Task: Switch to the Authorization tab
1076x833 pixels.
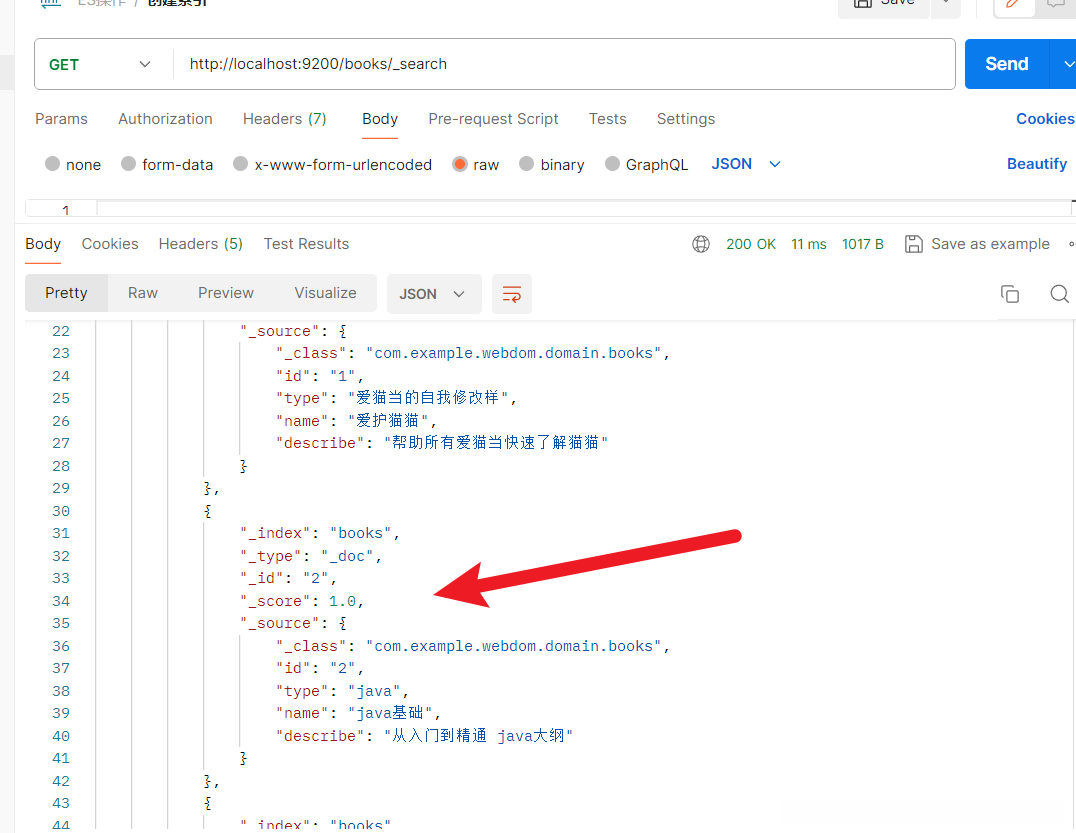Action: coord(165,119)
